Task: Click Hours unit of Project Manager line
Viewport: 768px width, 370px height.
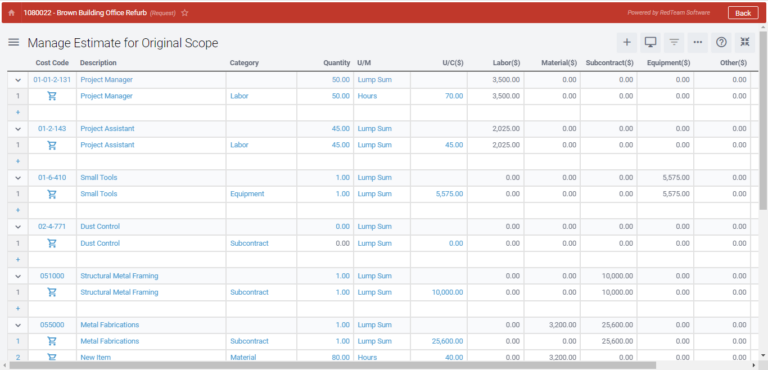Action: (367, 96)
